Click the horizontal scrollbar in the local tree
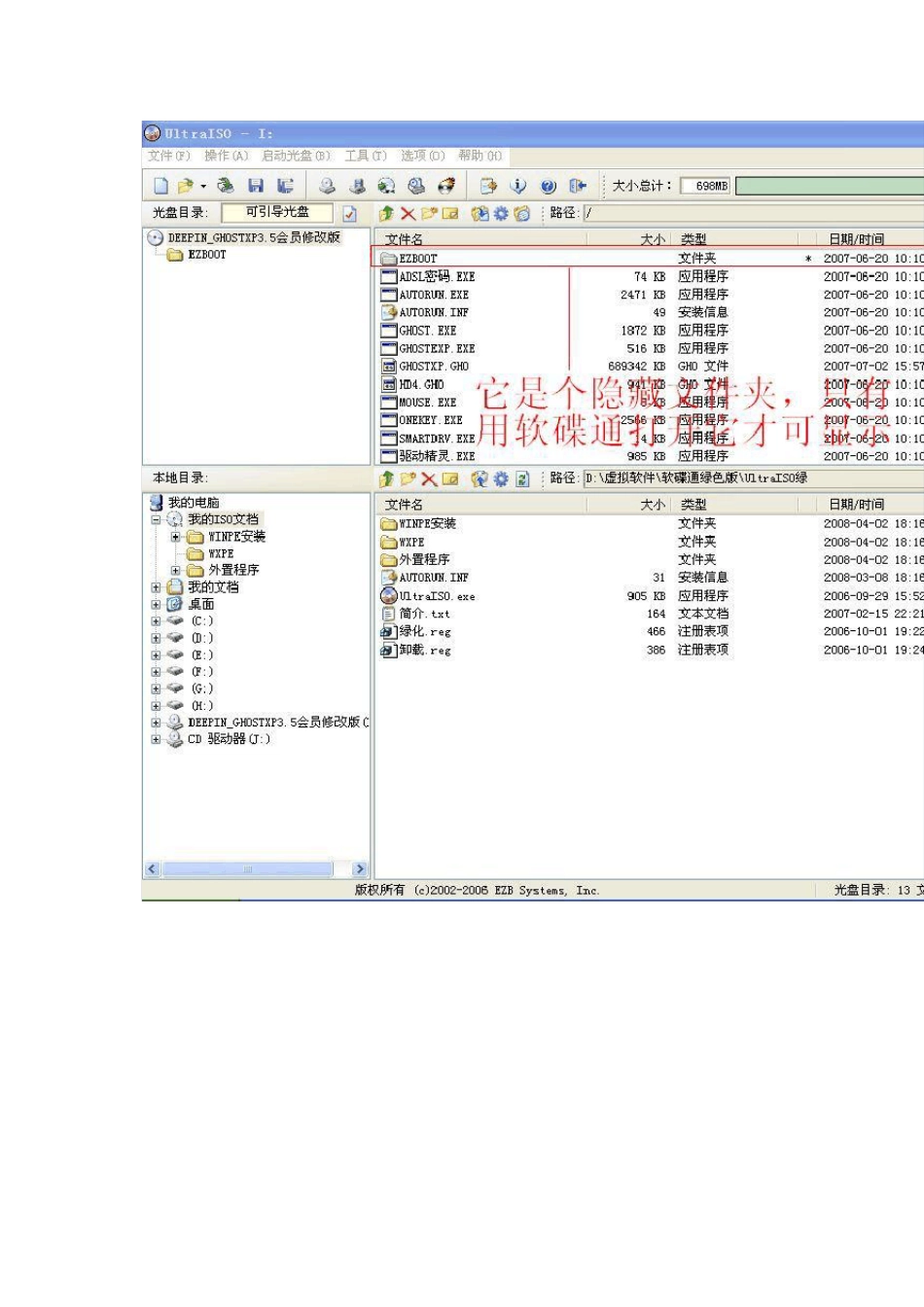 click(x=248, y=868)
